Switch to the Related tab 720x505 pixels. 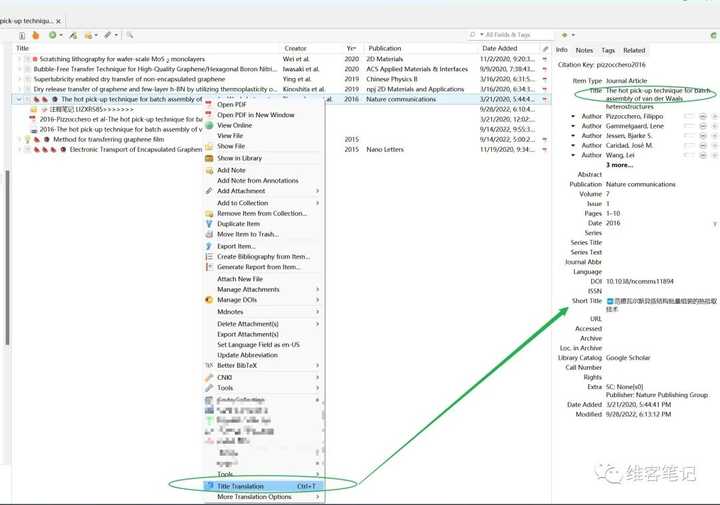634,50
